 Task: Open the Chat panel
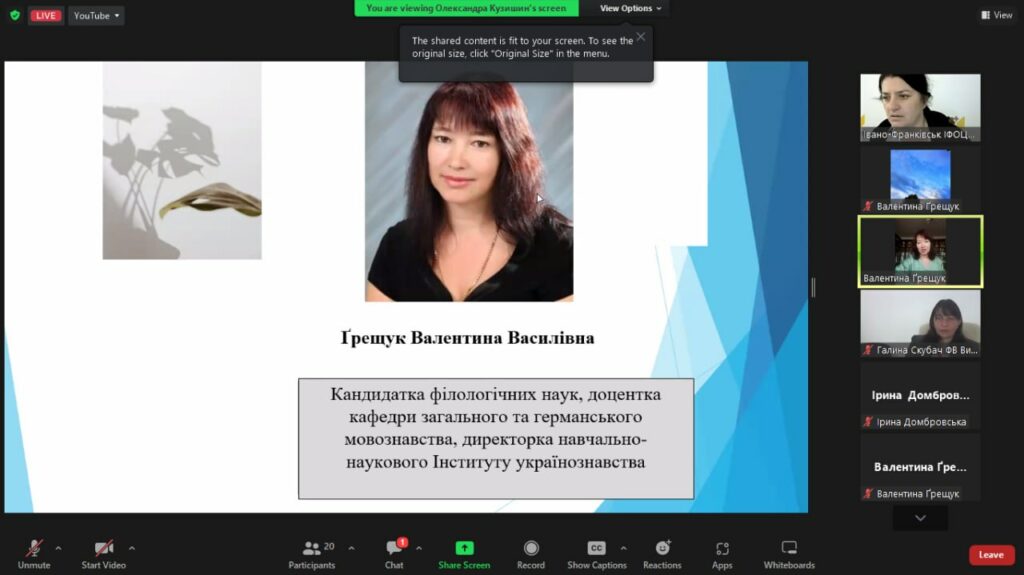394,553
